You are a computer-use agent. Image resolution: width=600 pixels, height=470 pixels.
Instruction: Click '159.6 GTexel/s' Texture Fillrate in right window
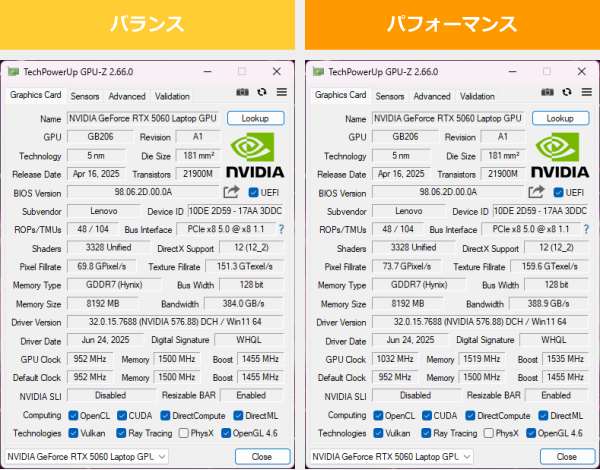(549, 266)
